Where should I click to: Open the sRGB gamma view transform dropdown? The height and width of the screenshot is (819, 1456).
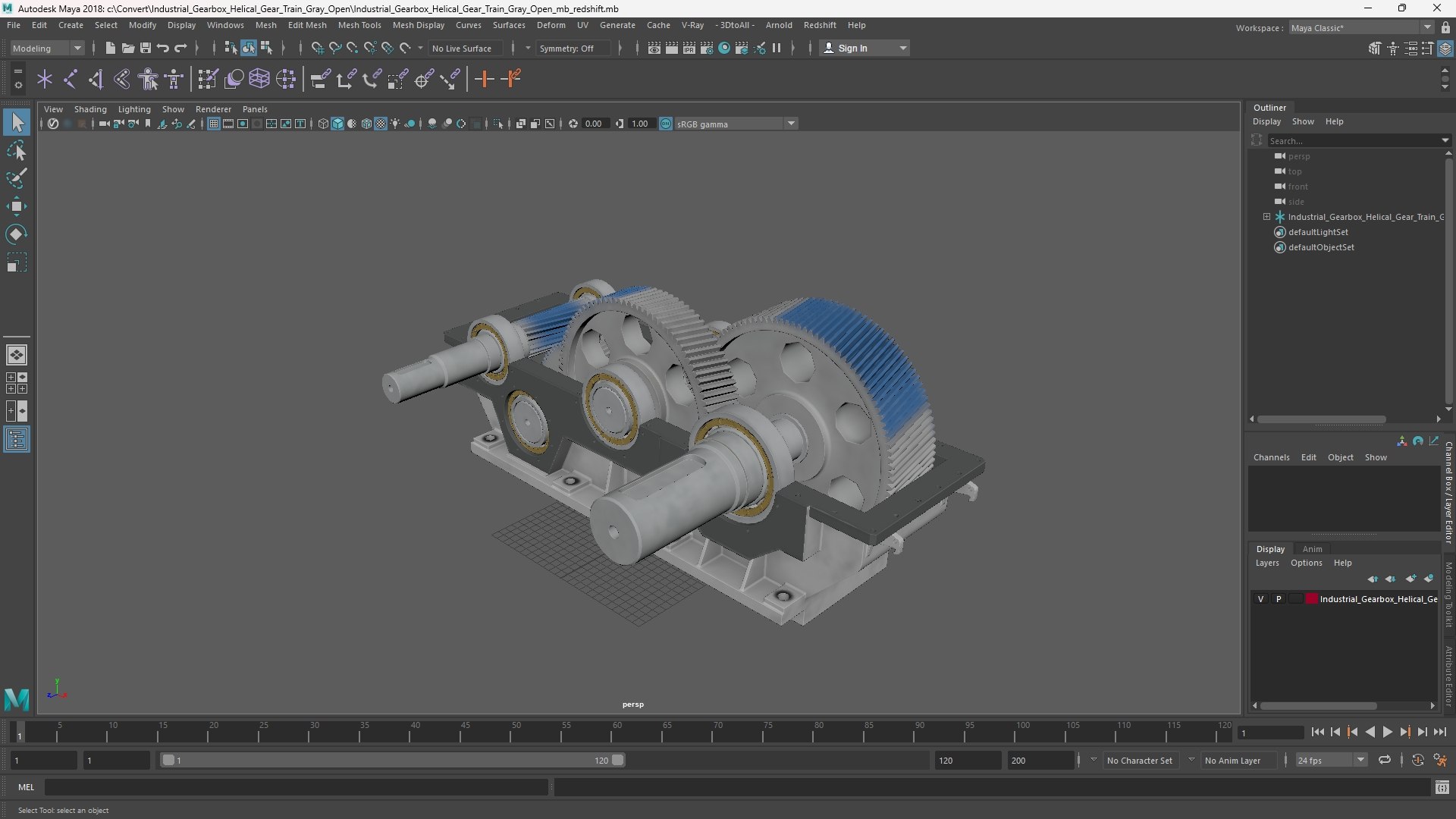[736, 124]
